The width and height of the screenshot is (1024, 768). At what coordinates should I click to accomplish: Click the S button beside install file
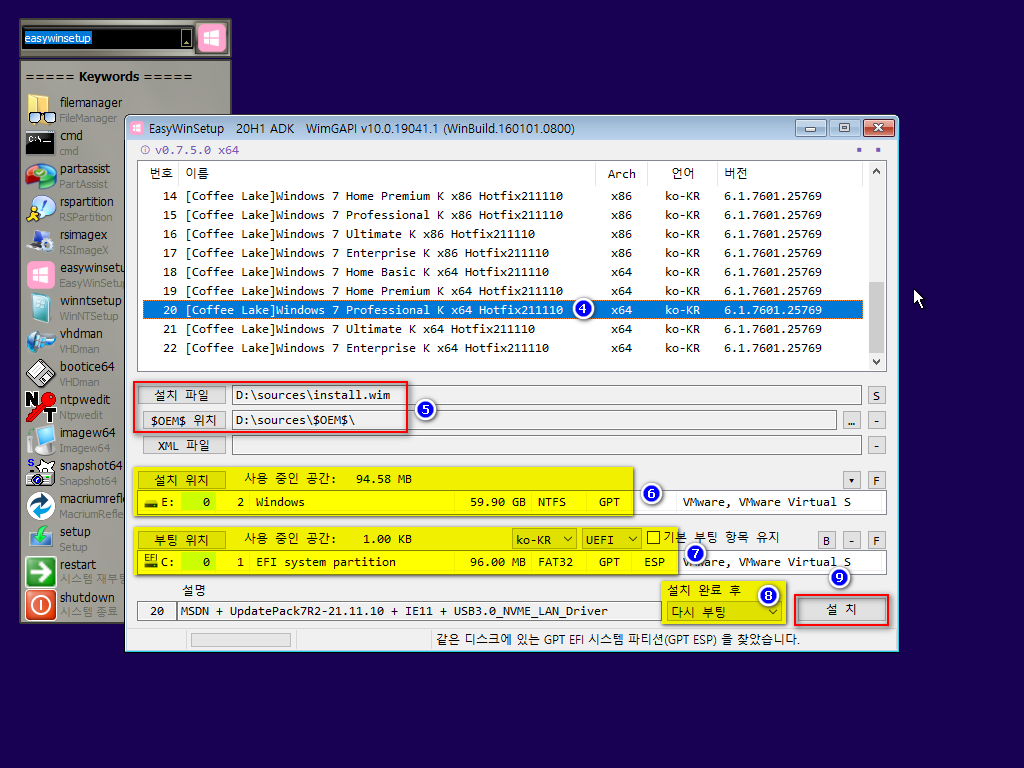(876, 395)
